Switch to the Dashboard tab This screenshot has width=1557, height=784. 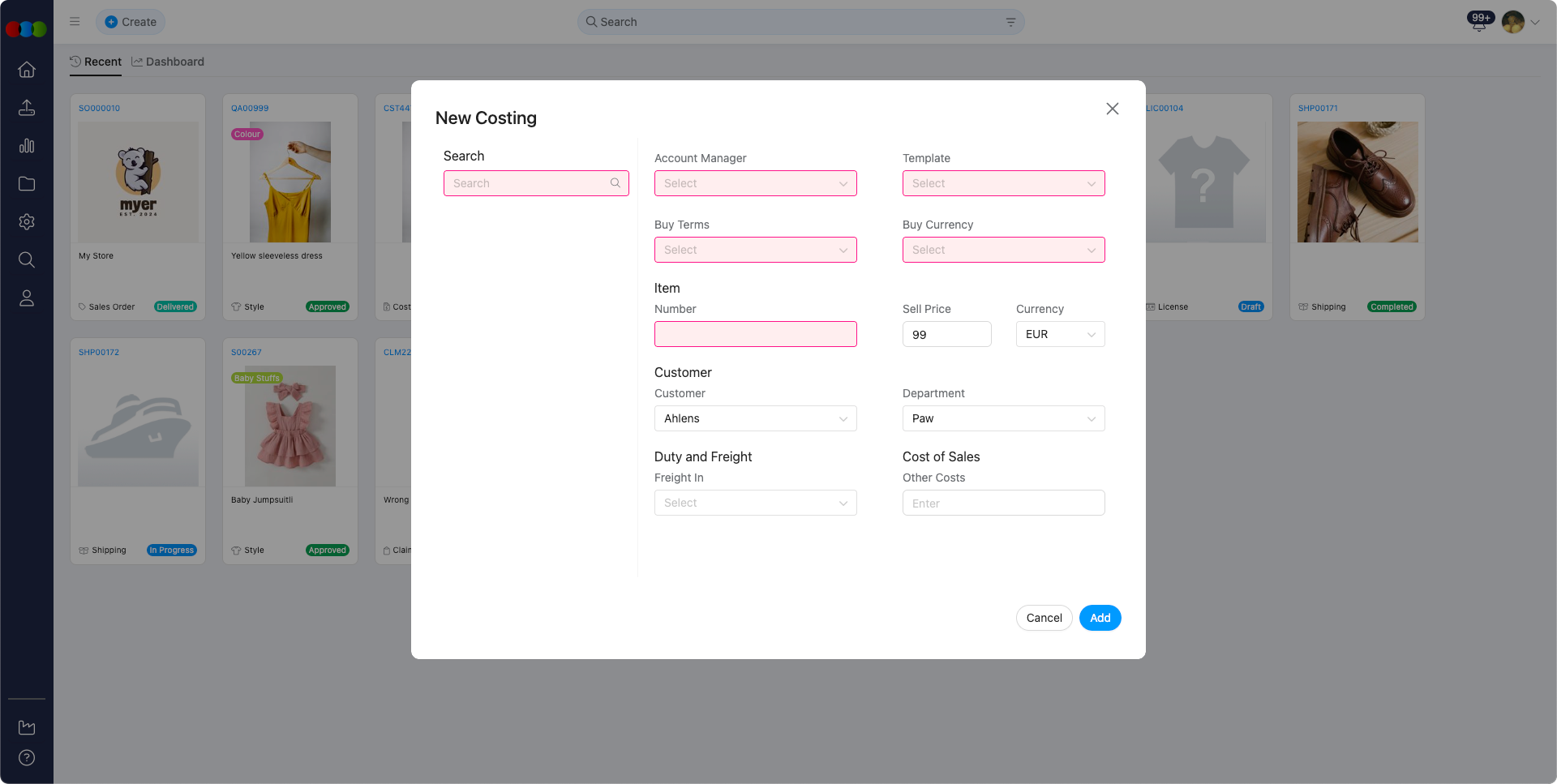(x=168, y=62)
